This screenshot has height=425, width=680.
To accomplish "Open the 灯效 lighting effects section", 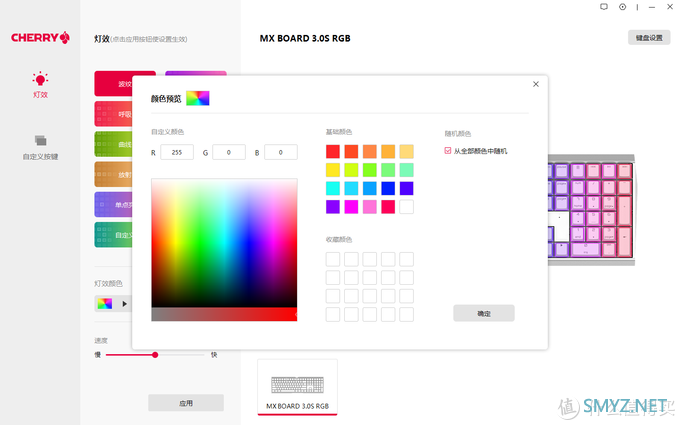I will tap(40, 85).
